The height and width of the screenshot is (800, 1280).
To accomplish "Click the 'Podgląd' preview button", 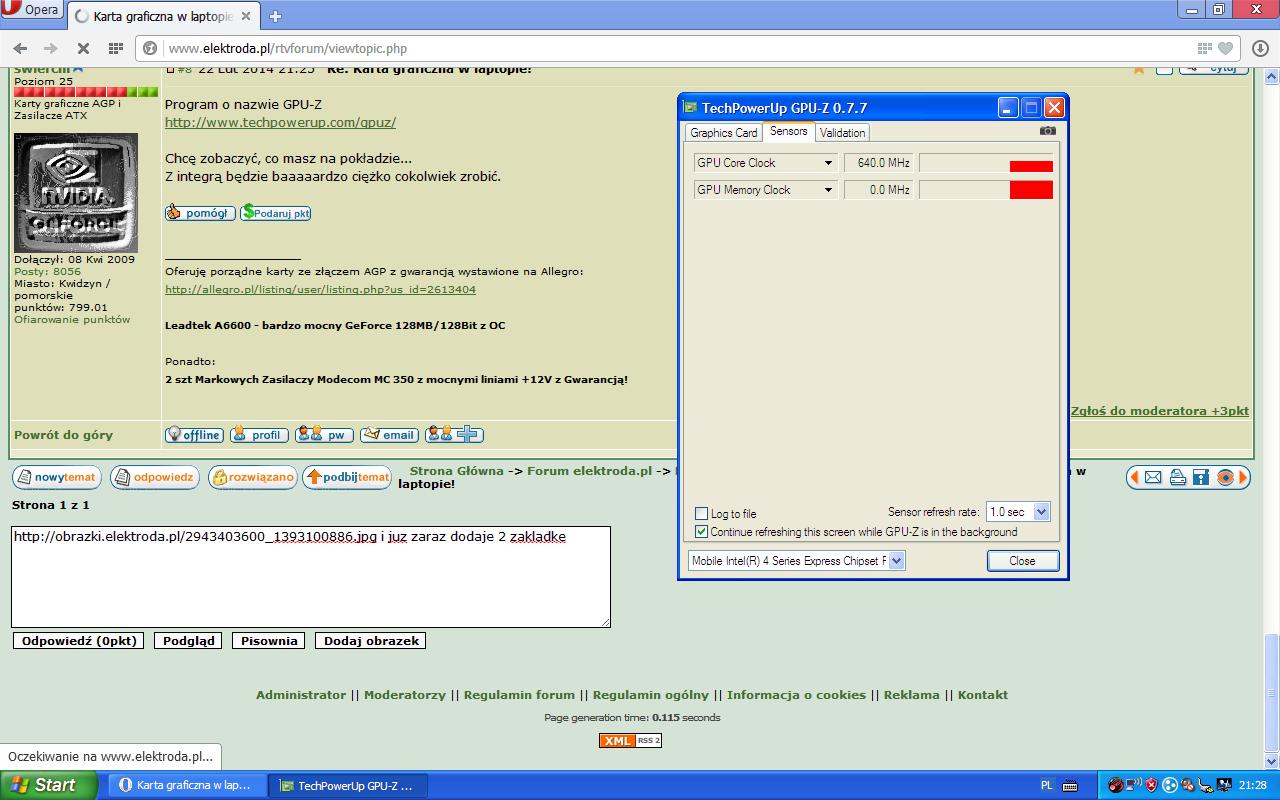I will click(188, 640).
